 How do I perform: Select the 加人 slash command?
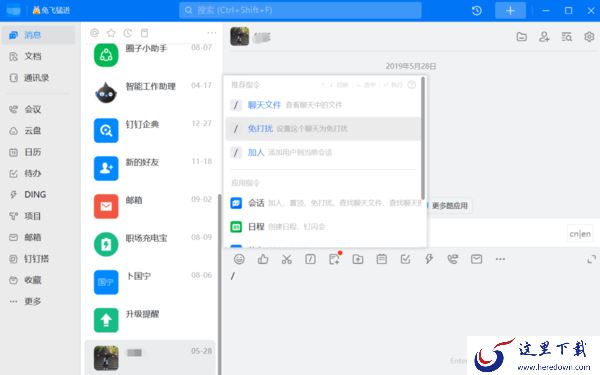(x=323, y=152)
